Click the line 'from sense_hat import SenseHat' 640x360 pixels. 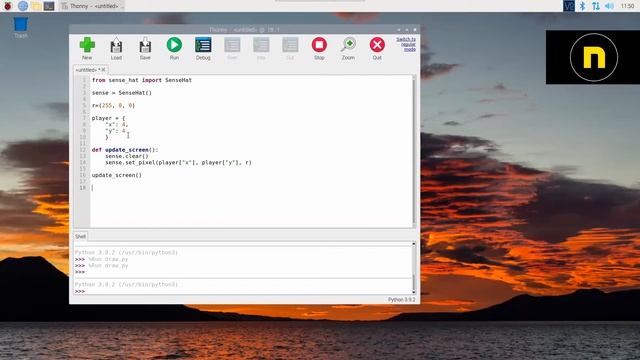pos(142,80)
